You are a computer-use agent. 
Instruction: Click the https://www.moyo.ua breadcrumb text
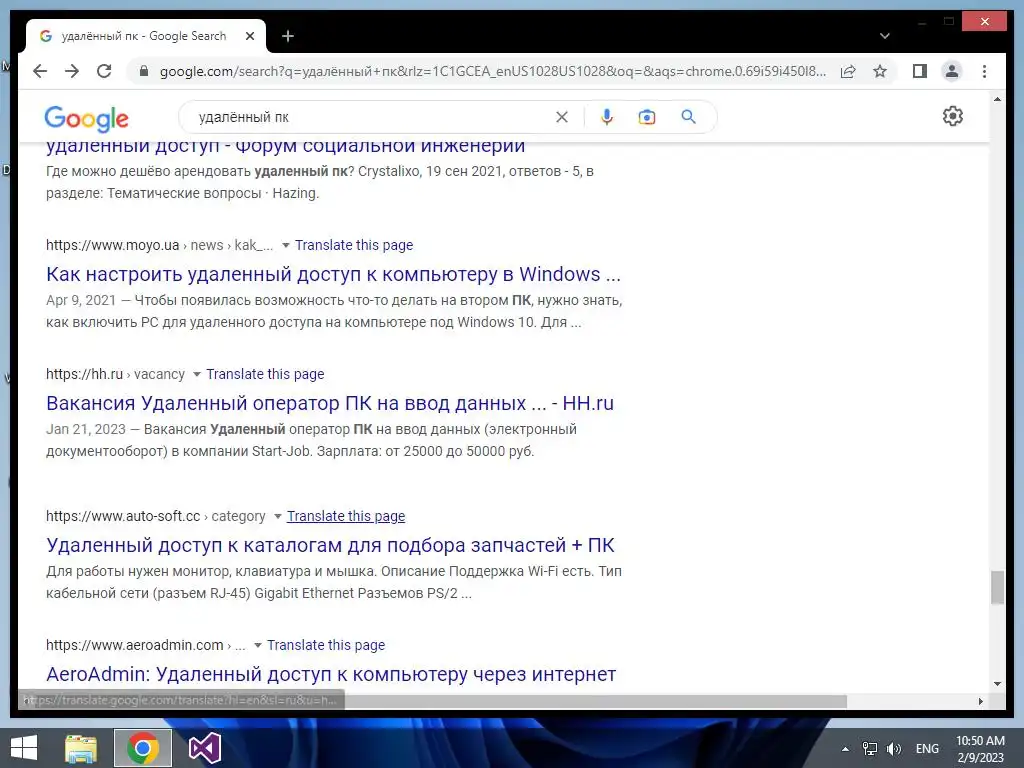click(112, 245)
